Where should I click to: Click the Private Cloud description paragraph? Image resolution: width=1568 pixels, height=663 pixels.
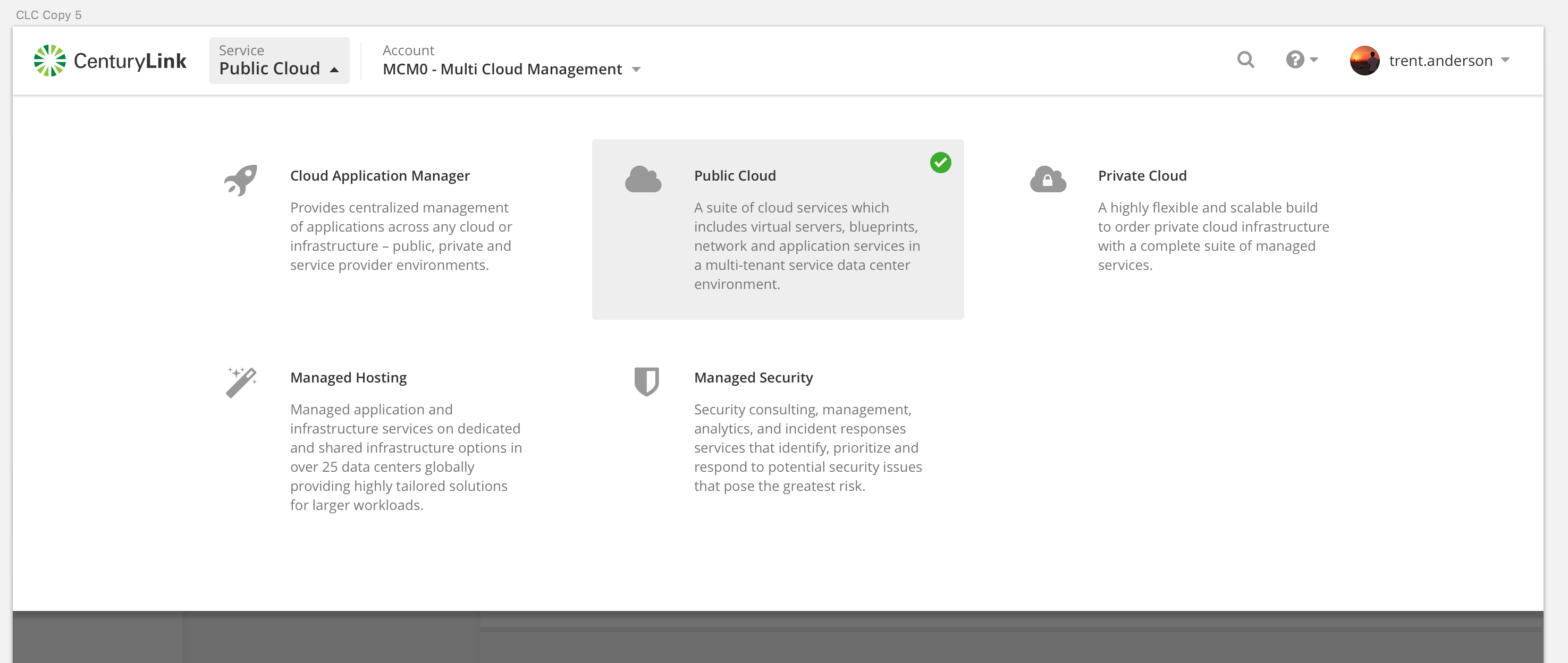(x=1213, y=236)
